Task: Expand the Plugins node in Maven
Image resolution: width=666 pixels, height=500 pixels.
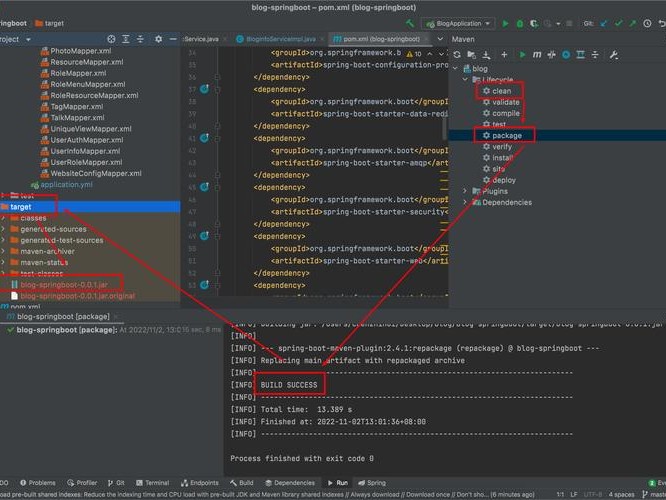Action: pyautogui.click(x=465, y=191)
